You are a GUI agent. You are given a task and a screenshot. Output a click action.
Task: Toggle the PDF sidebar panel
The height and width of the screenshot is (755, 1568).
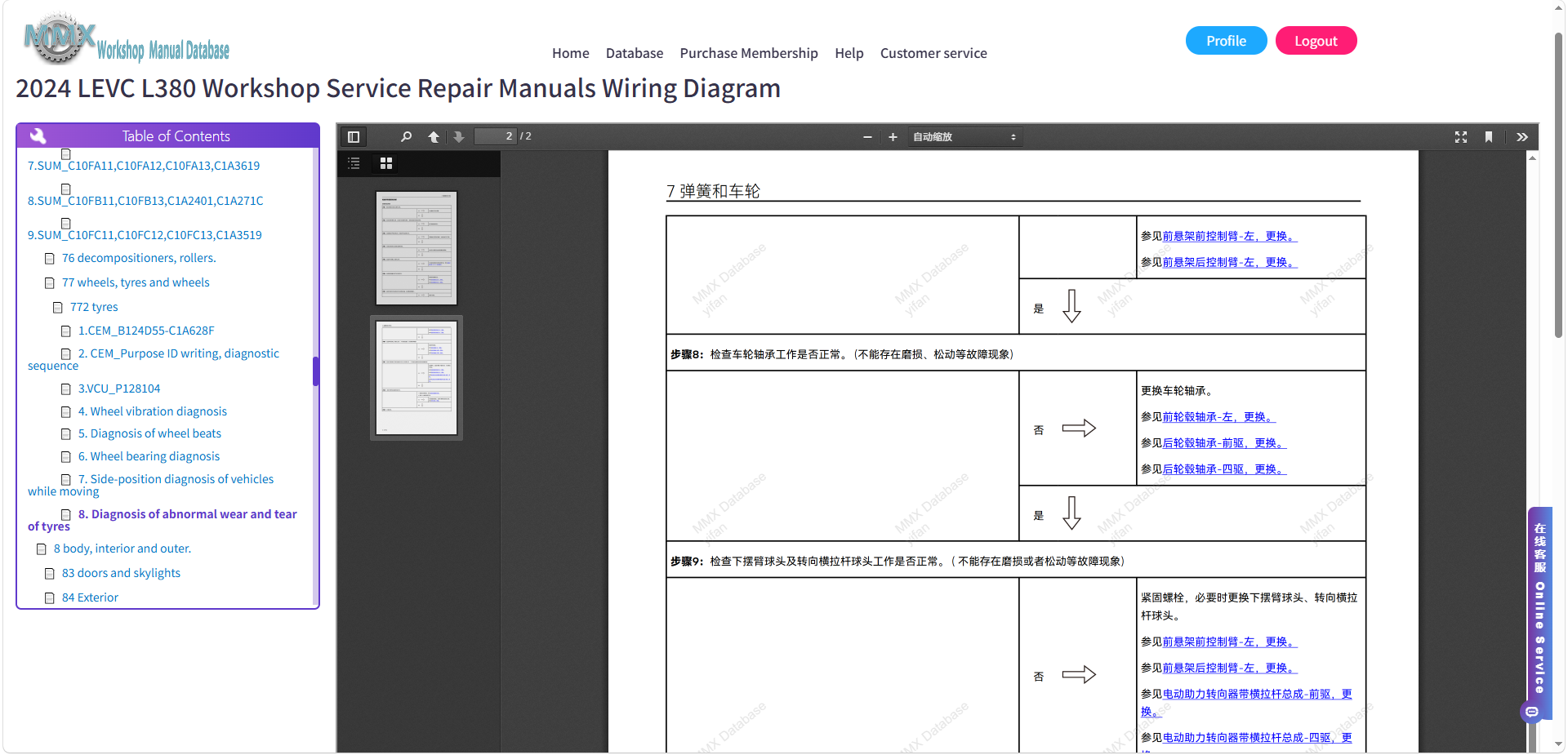pos(354,137)
